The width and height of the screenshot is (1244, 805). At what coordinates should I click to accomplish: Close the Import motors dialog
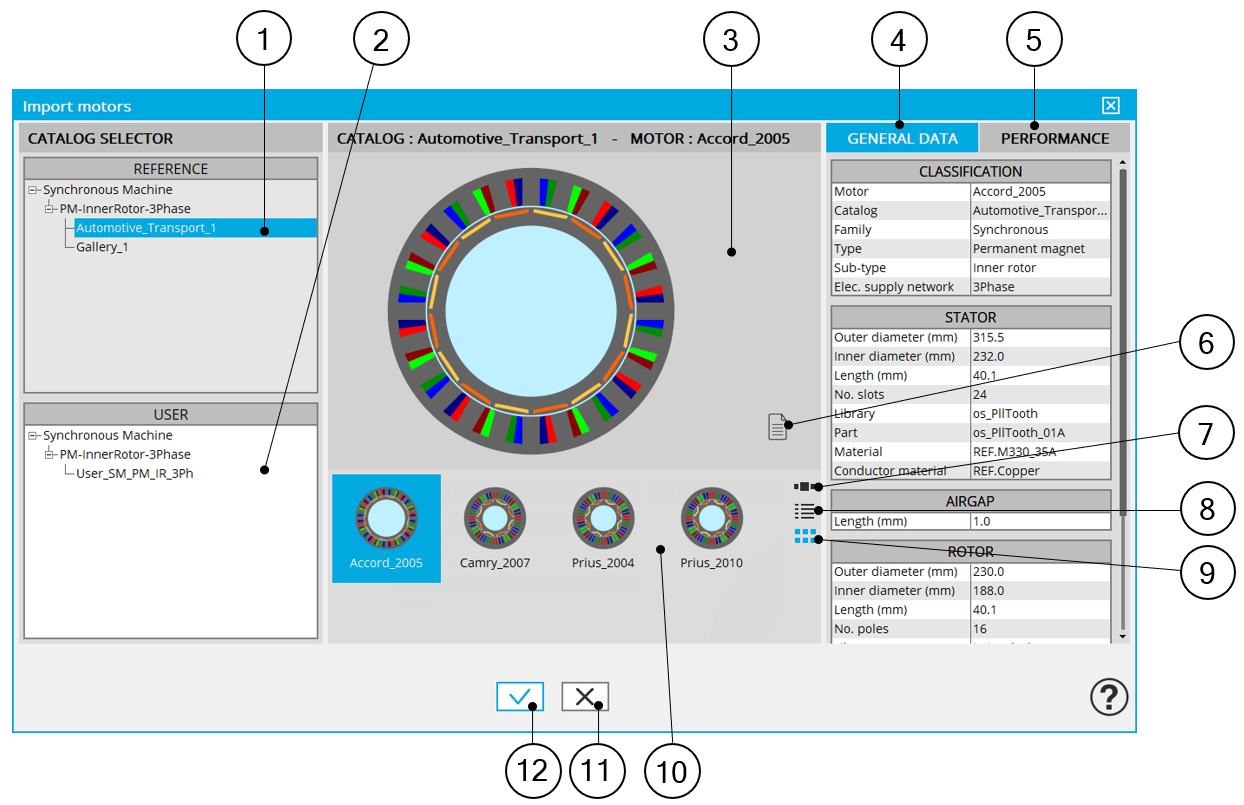click(x=1110, y=106)
